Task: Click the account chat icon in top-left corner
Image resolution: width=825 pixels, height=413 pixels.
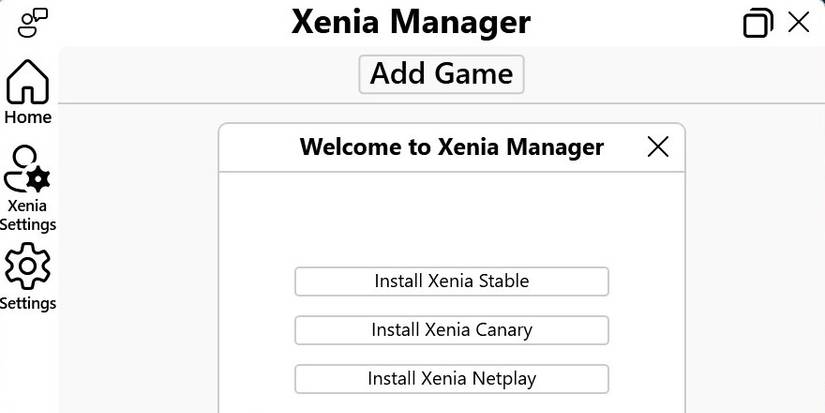Action: [x=33, y=21]
